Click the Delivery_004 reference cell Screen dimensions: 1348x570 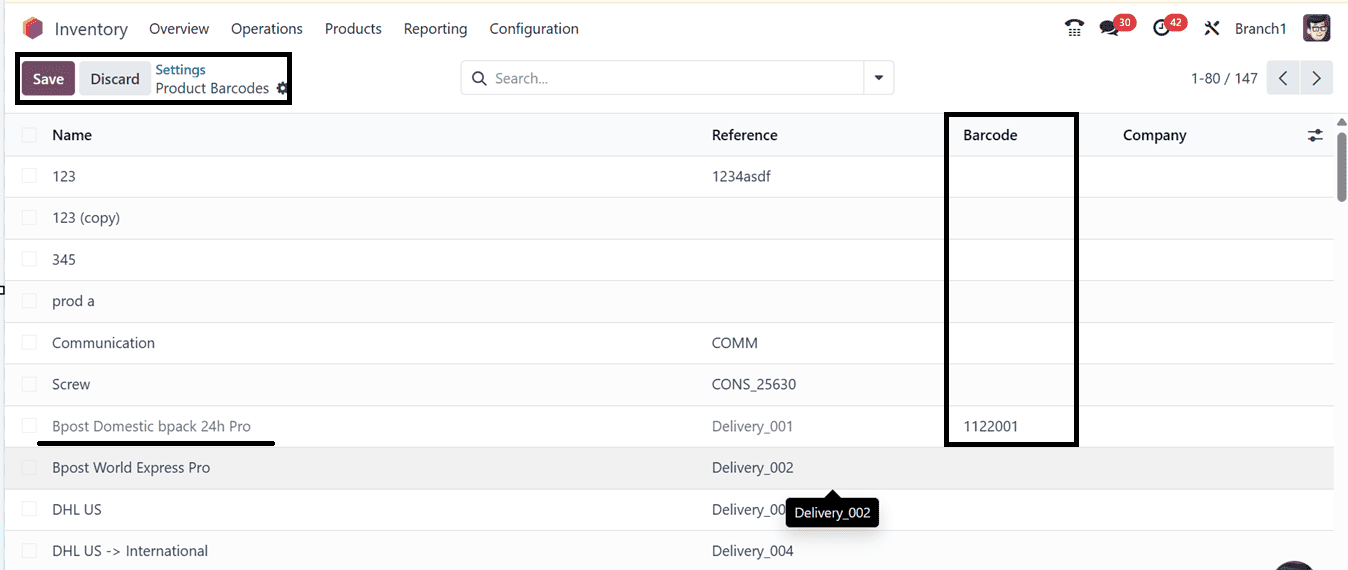click(752, 551)
